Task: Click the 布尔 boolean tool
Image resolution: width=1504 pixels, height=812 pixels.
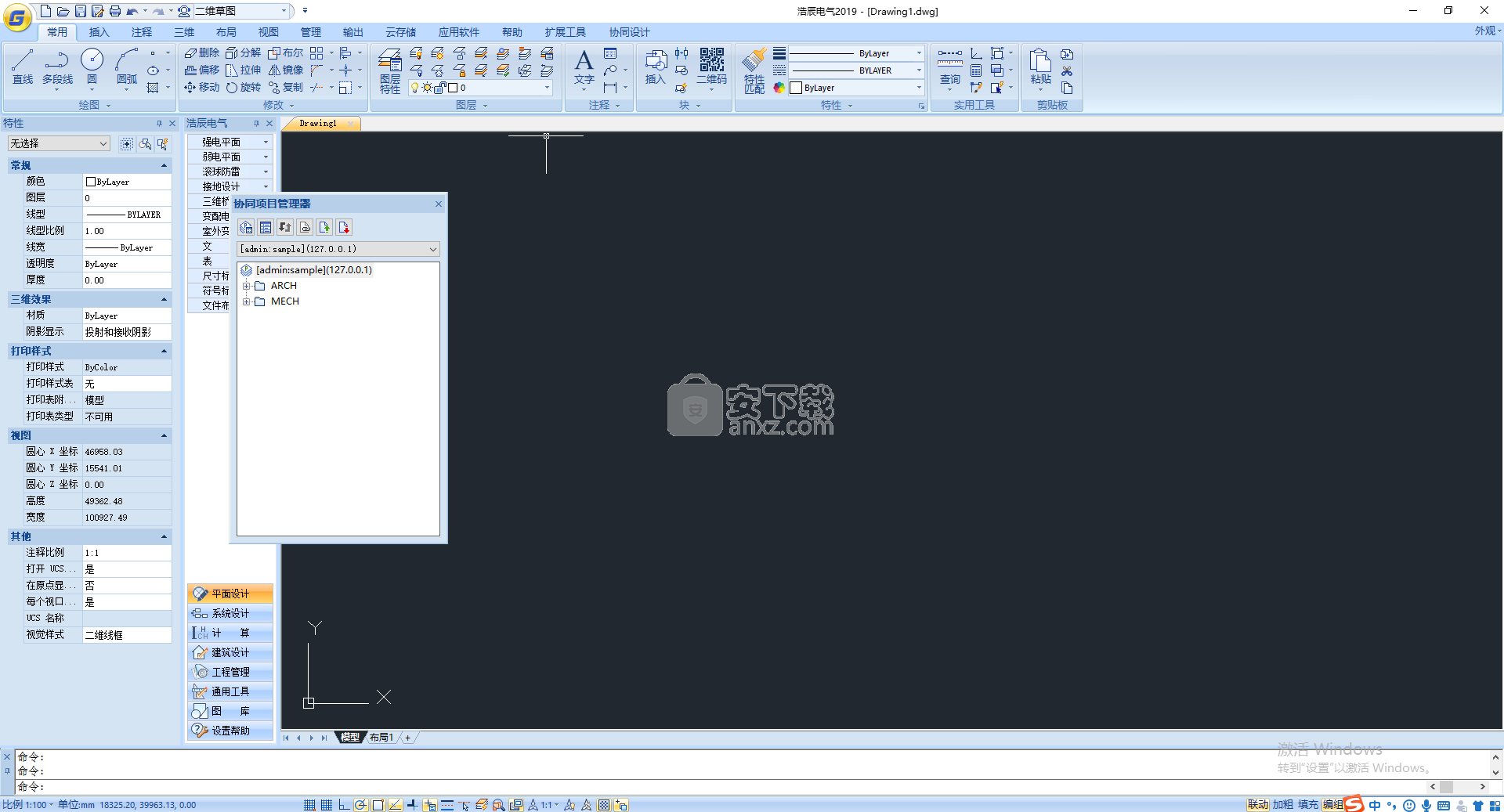Action: tap(286, 52)
